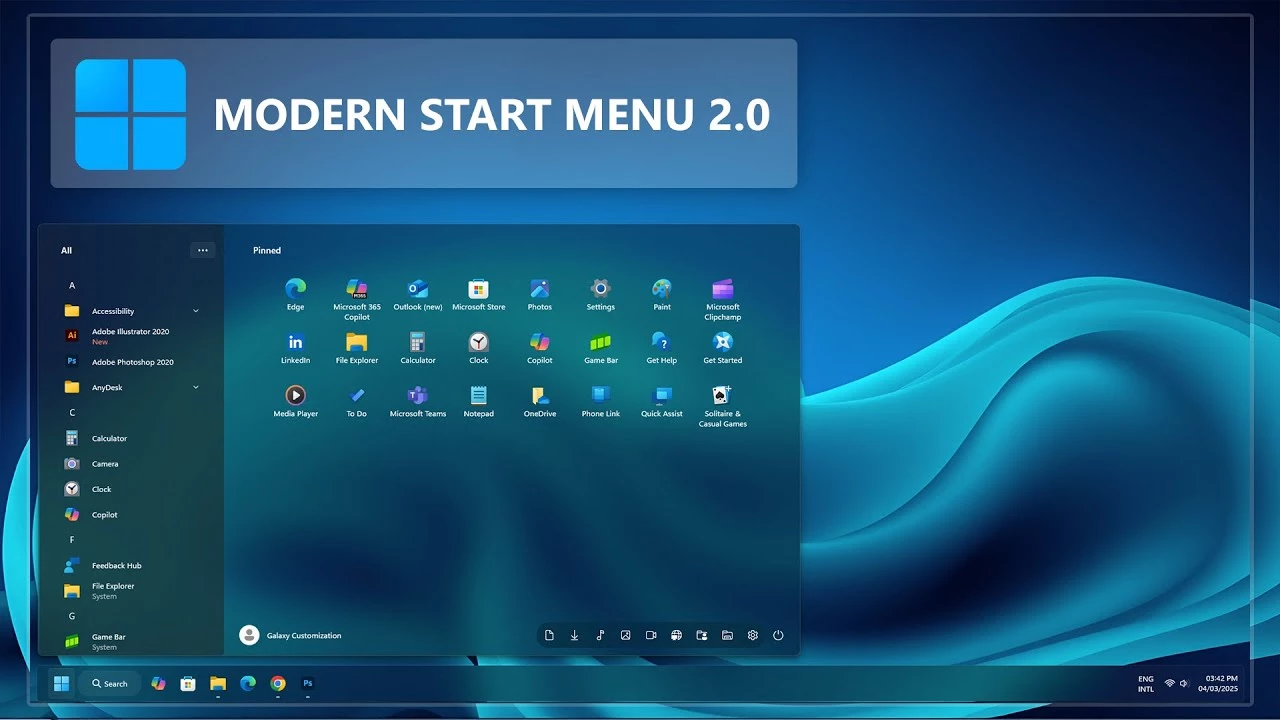Open LinkedIn pinned app
1280x720 pixels.
[x=295, y=348]
